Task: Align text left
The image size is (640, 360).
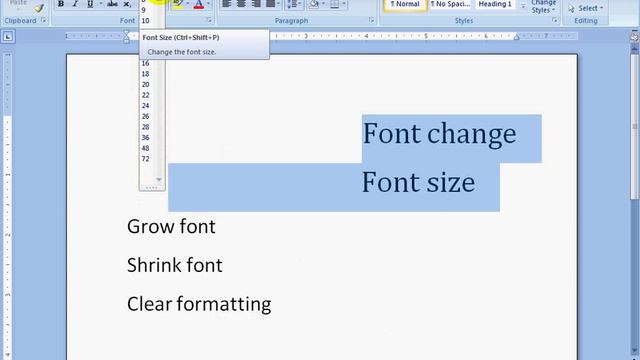Action: (x=227, y=4)
